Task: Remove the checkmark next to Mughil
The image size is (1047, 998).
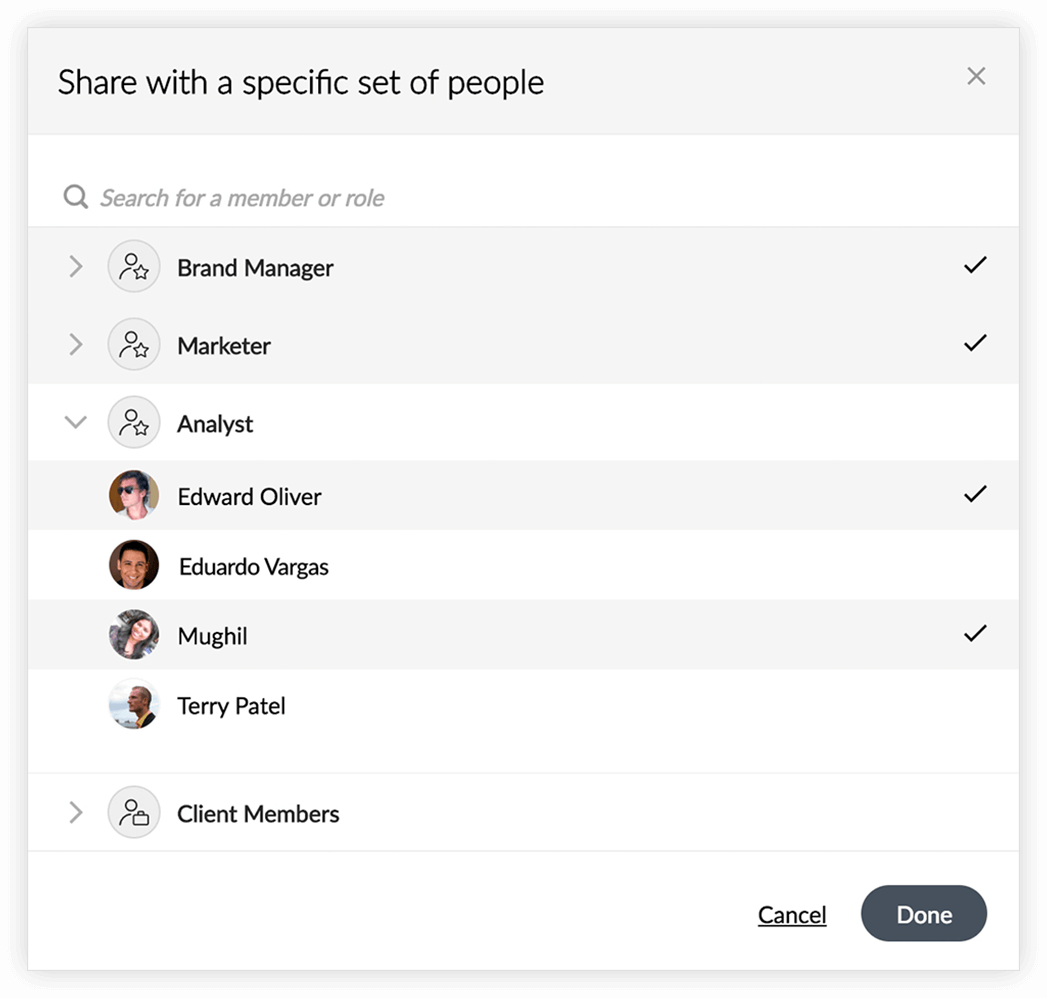Action: tap(975, 633)
